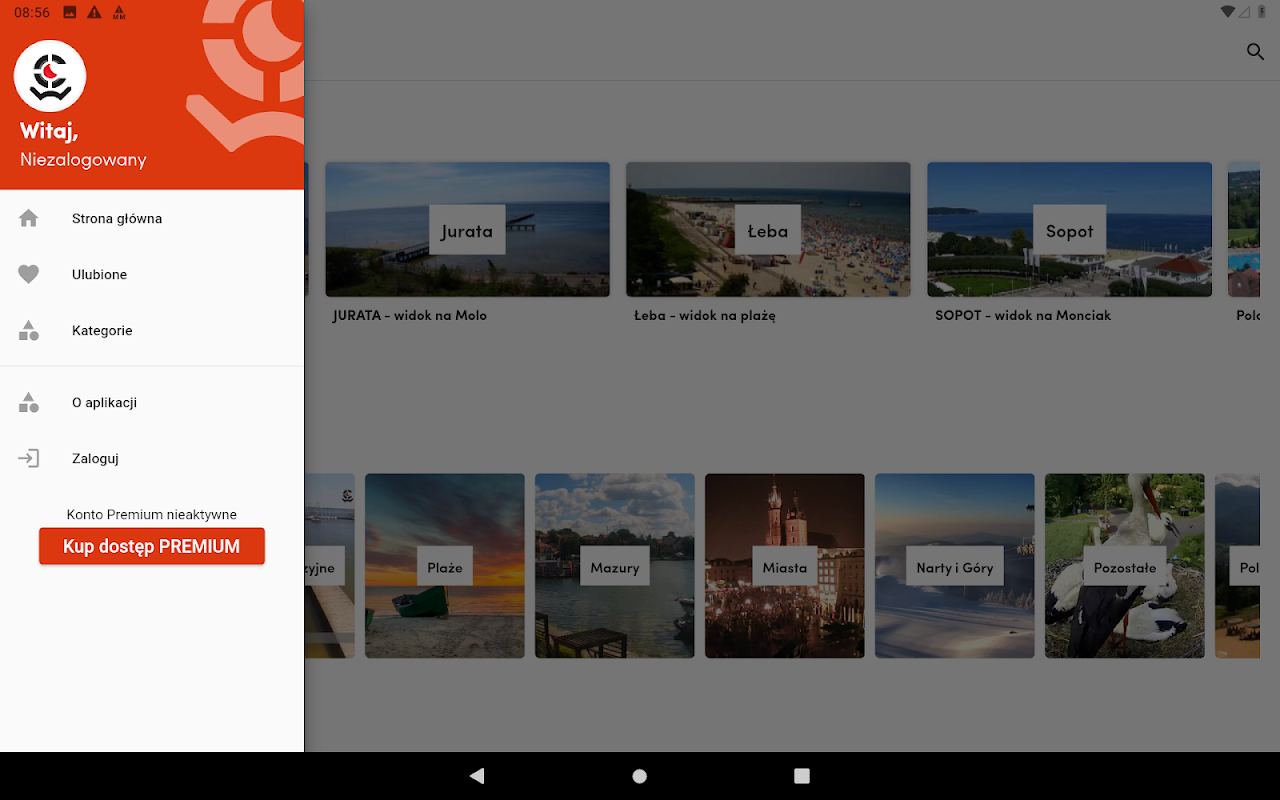This screenshot has height=800, width=1280.
Task: Tap Kup dostęp PREMIUM button
Action: [x=152, y=546]
